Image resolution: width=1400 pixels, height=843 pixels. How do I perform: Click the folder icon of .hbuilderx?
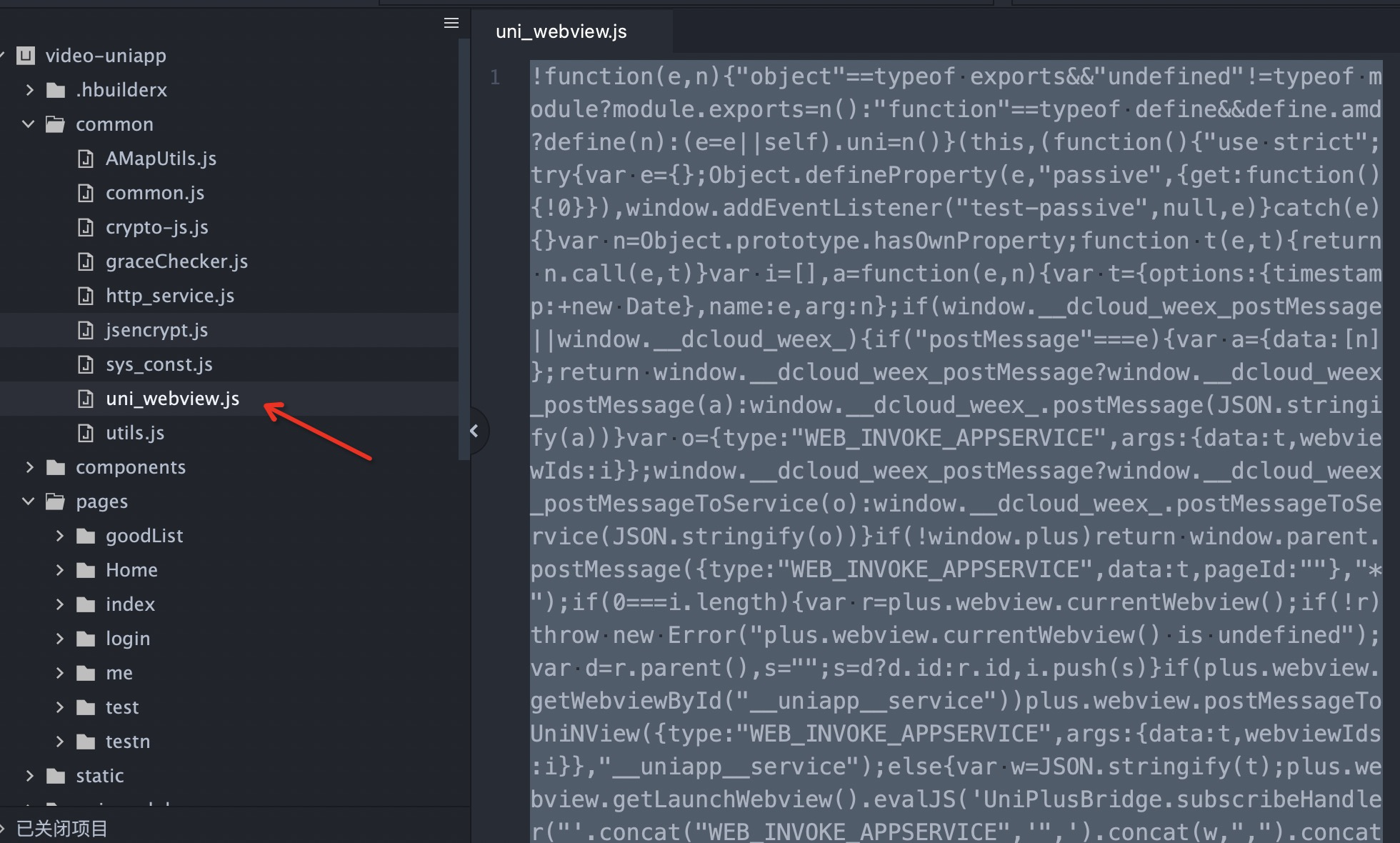tap(56, 90)
